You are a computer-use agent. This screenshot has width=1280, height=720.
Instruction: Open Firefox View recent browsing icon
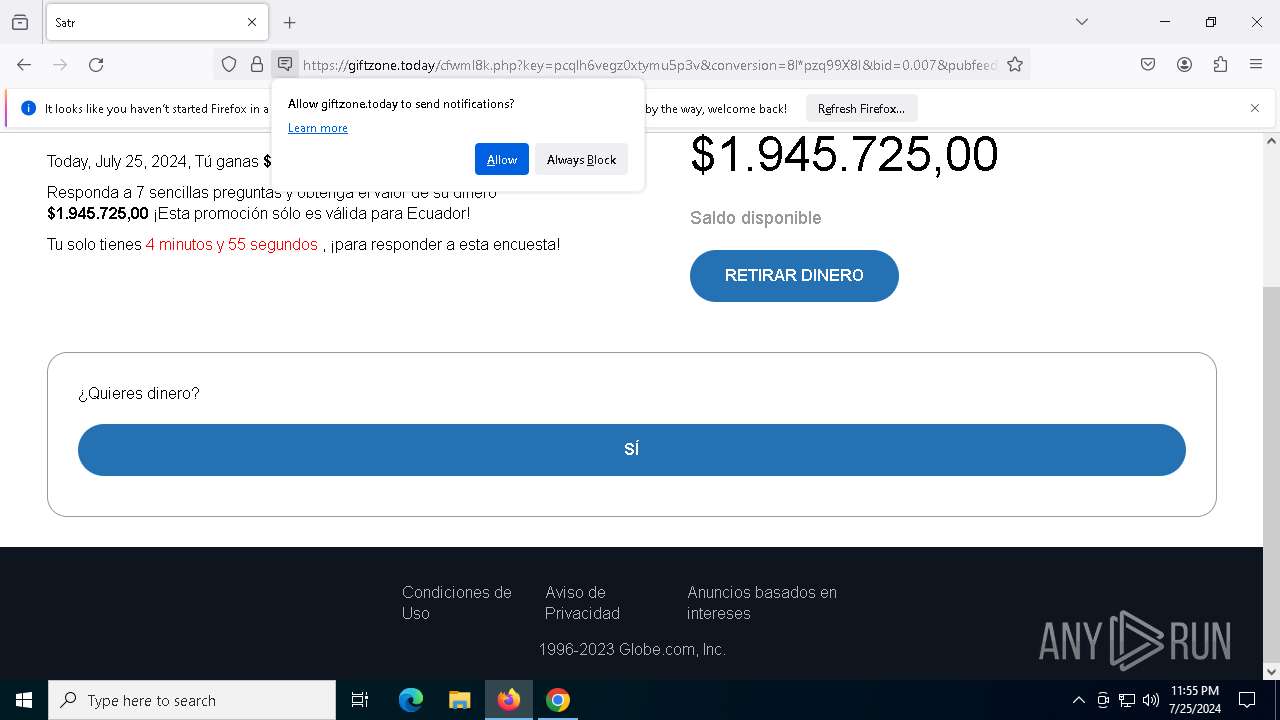20,22
